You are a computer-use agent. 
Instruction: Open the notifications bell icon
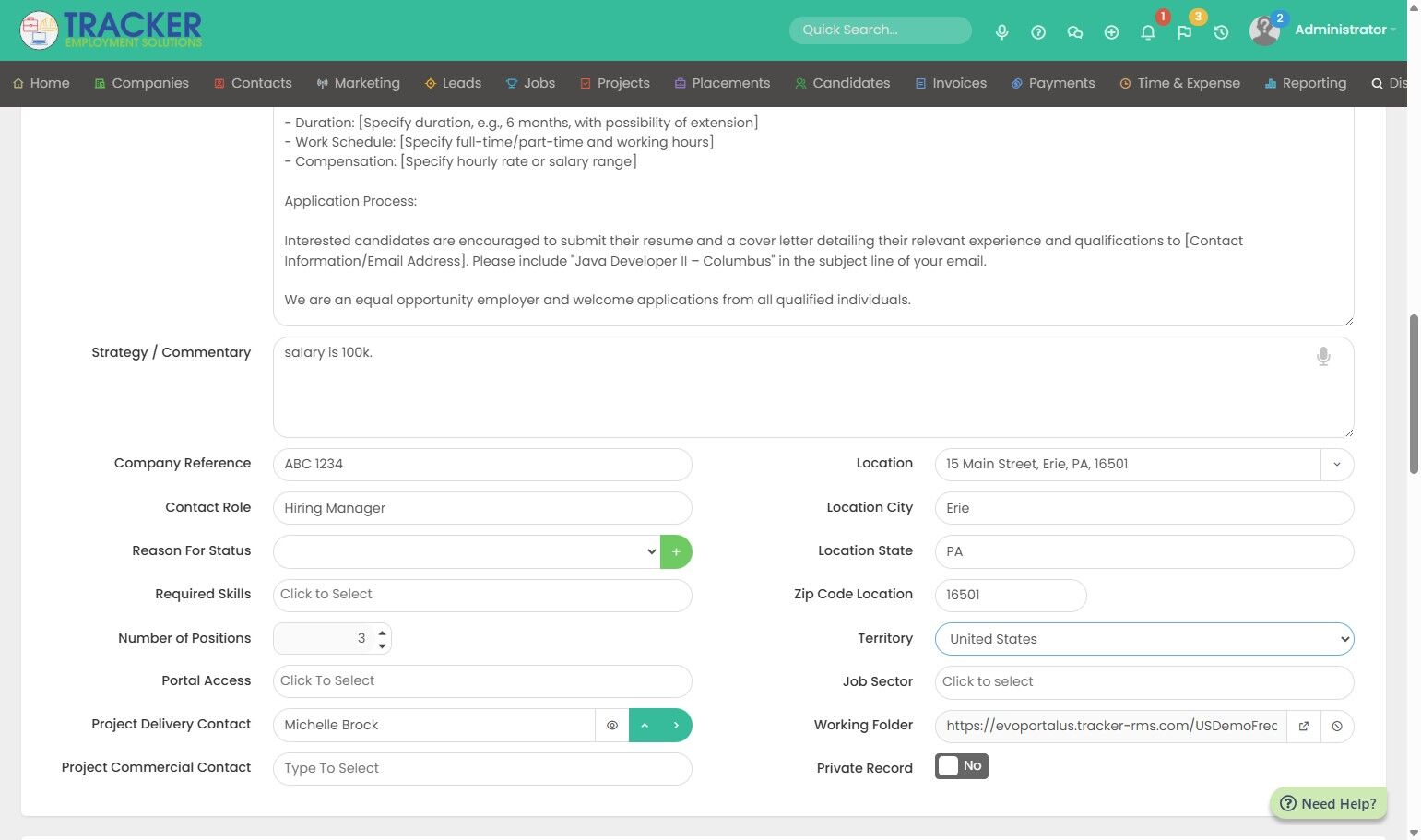point(1148,31)
